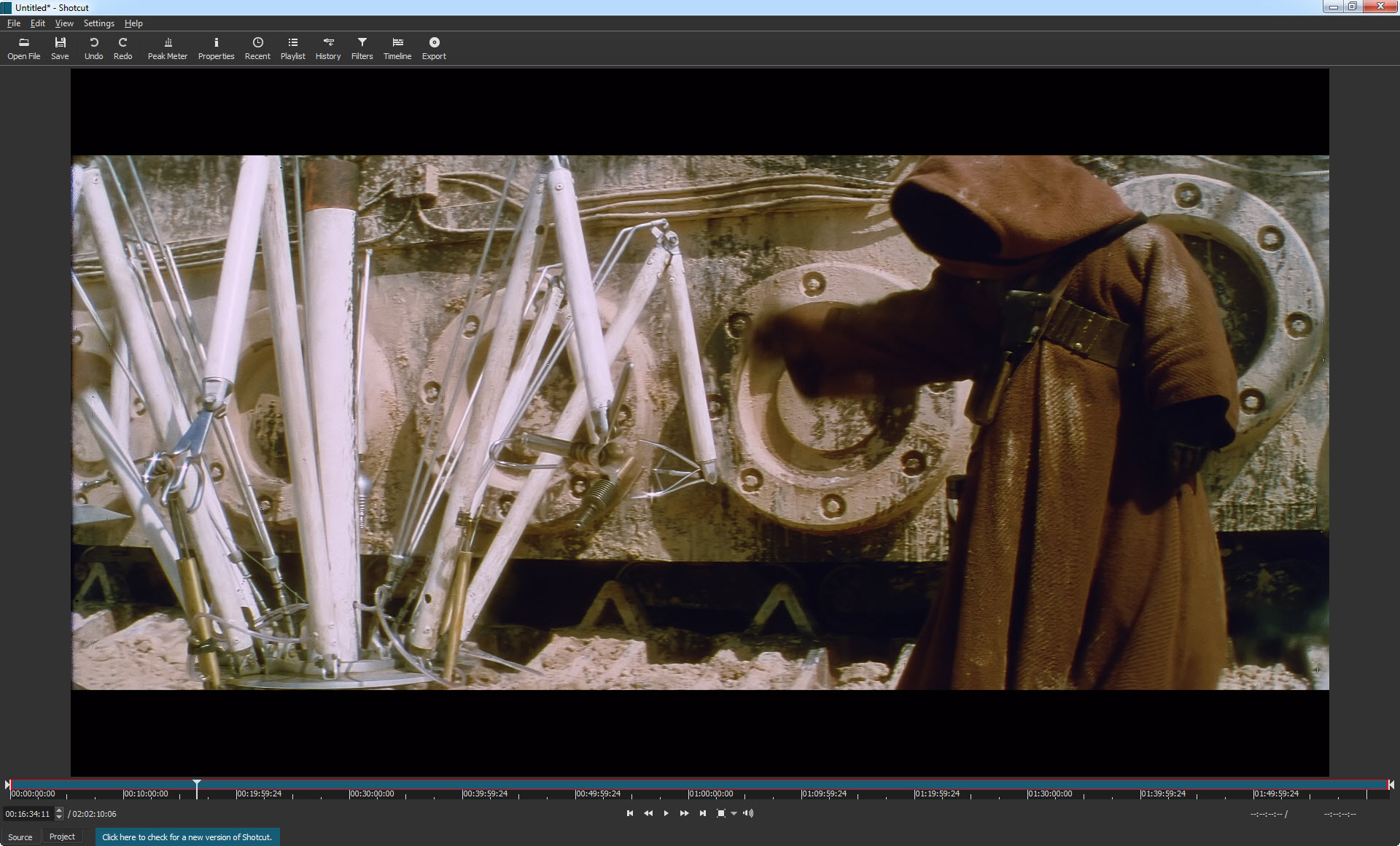Open the File menu
Image resolution: width=1400 pixels, height=846 pixels.
14,23
